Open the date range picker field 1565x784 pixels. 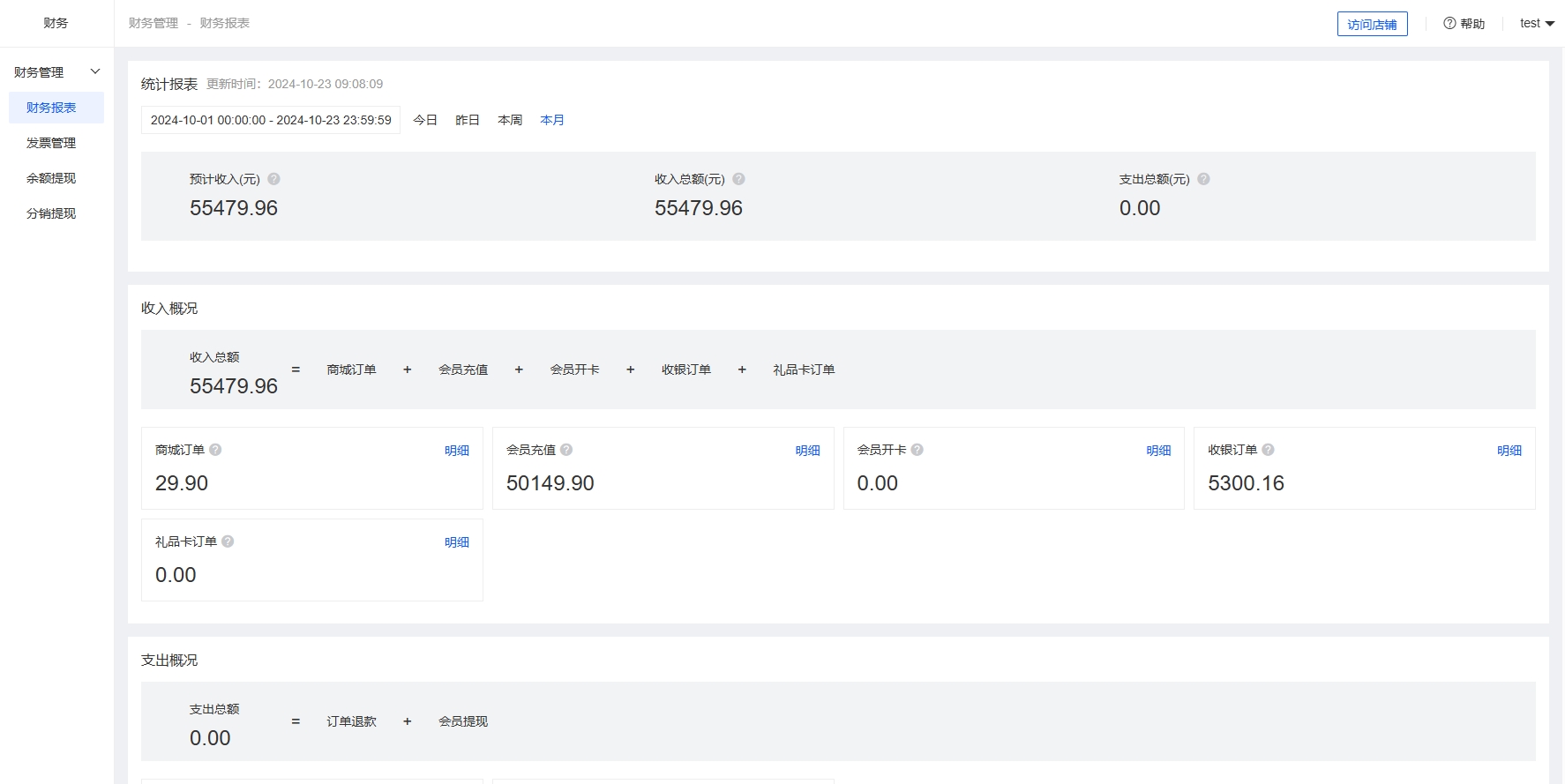(271, 120)
